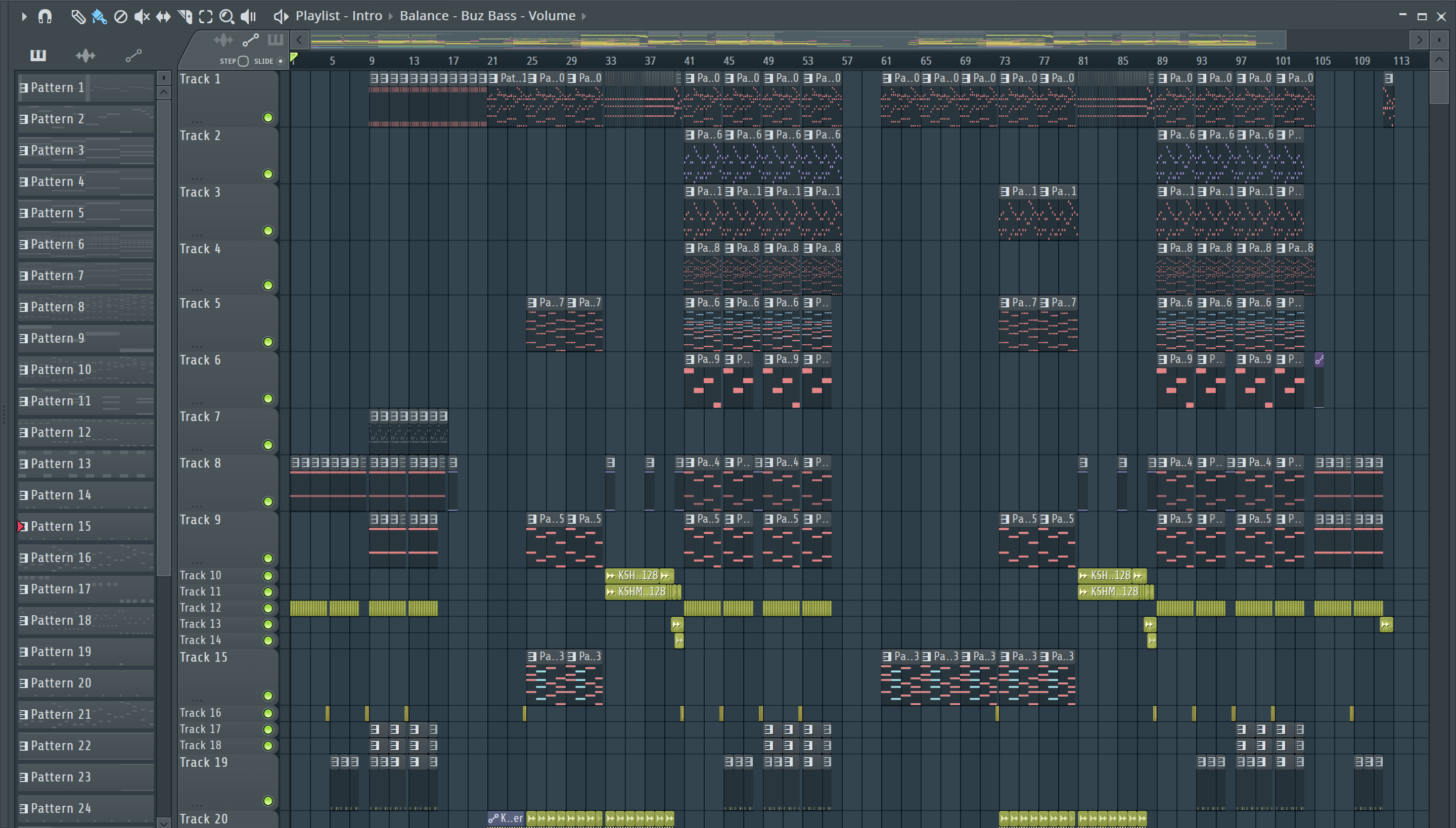
Task: Click the Track 20 header label
Action: (x=204, y=819)
